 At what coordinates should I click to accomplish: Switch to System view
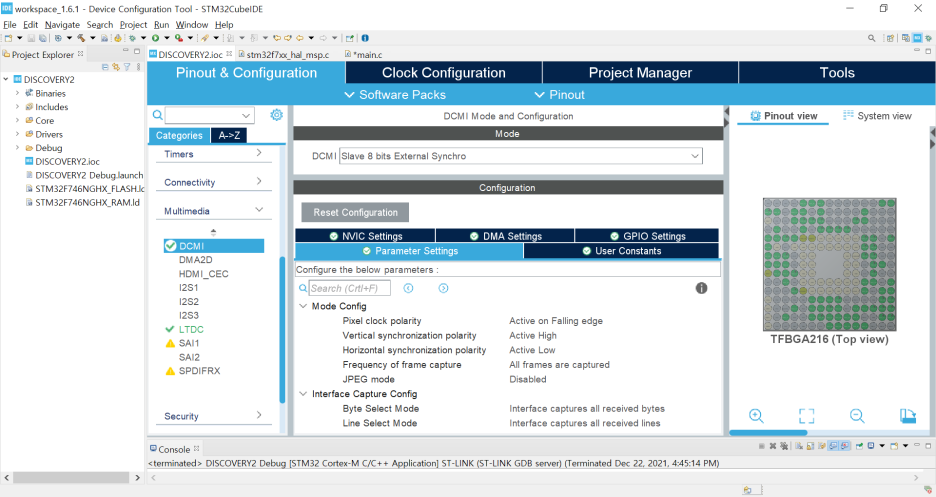877,116
